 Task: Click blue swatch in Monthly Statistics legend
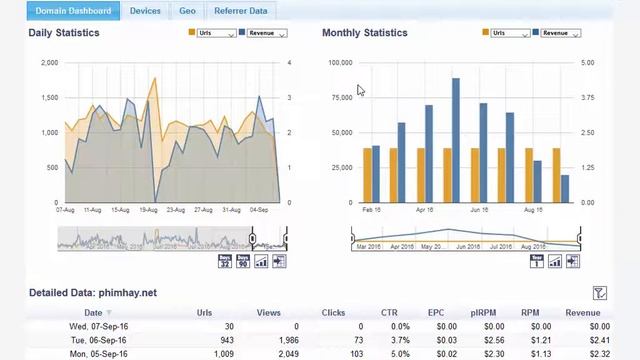tap(536, 32)
